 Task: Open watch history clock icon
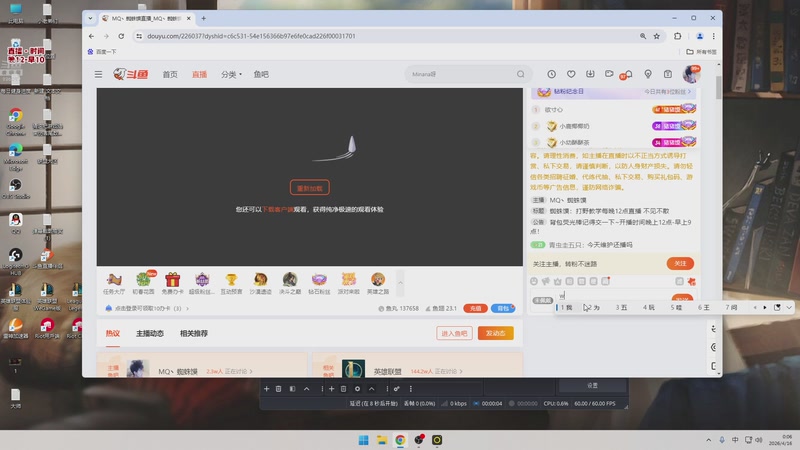click(x=552, y=74)
